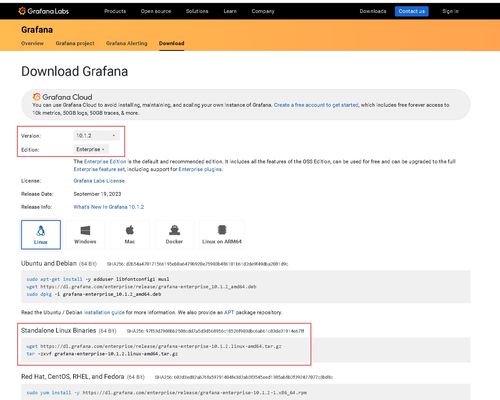Switch to the Overview tab
500x400 pixels.
pyautogui.click(x=32, y=43)
